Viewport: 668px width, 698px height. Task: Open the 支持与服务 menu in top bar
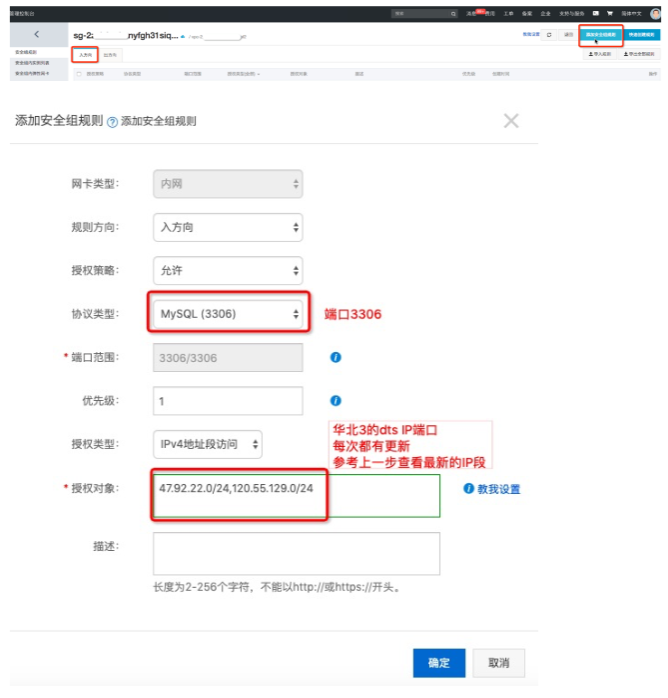[572, 13]
